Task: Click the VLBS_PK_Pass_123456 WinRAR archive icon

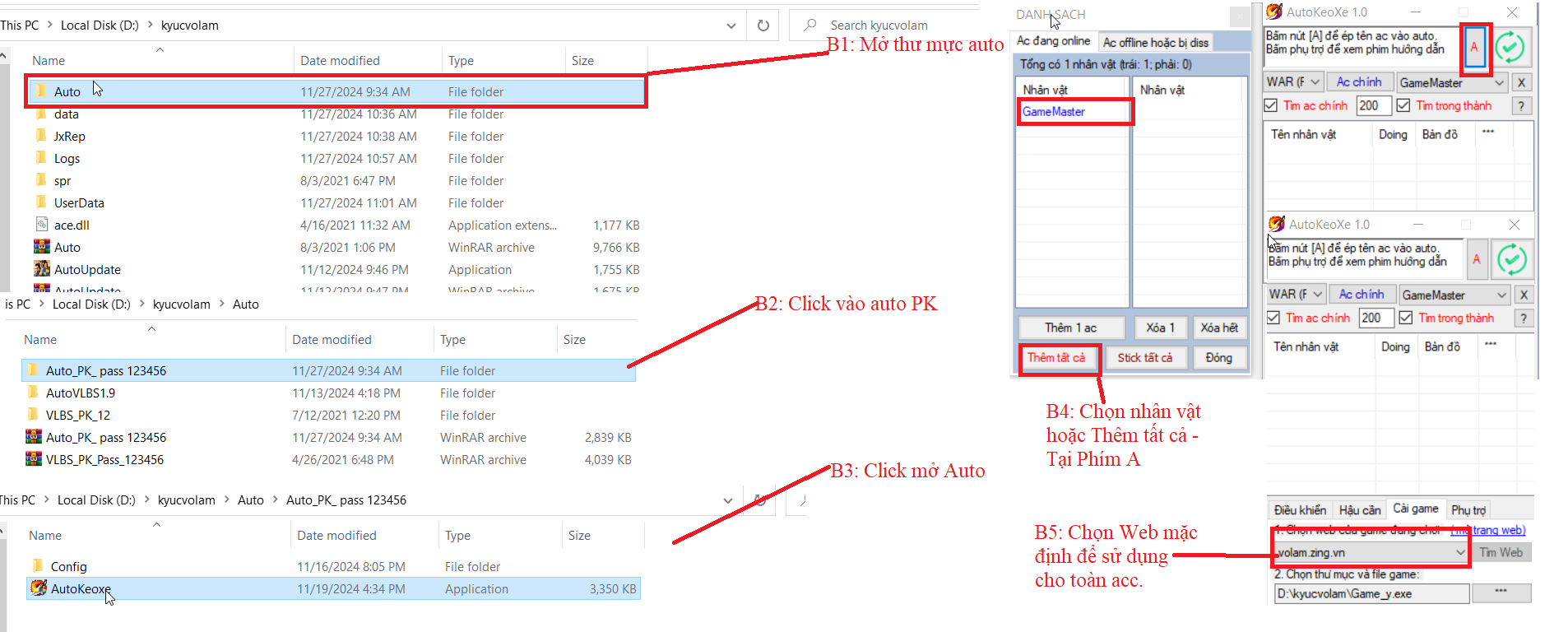Action: (x=34, y=459)
